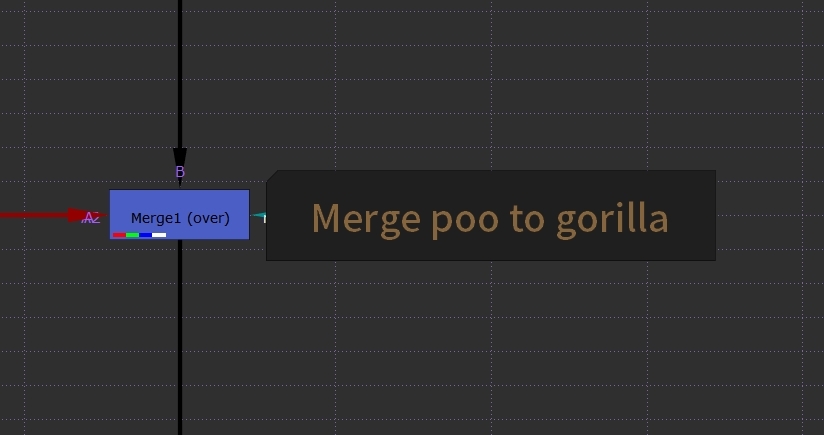Select the red pipe left of Merge1
The width and height of the screenshot is (824, 435).
(34, 215)
